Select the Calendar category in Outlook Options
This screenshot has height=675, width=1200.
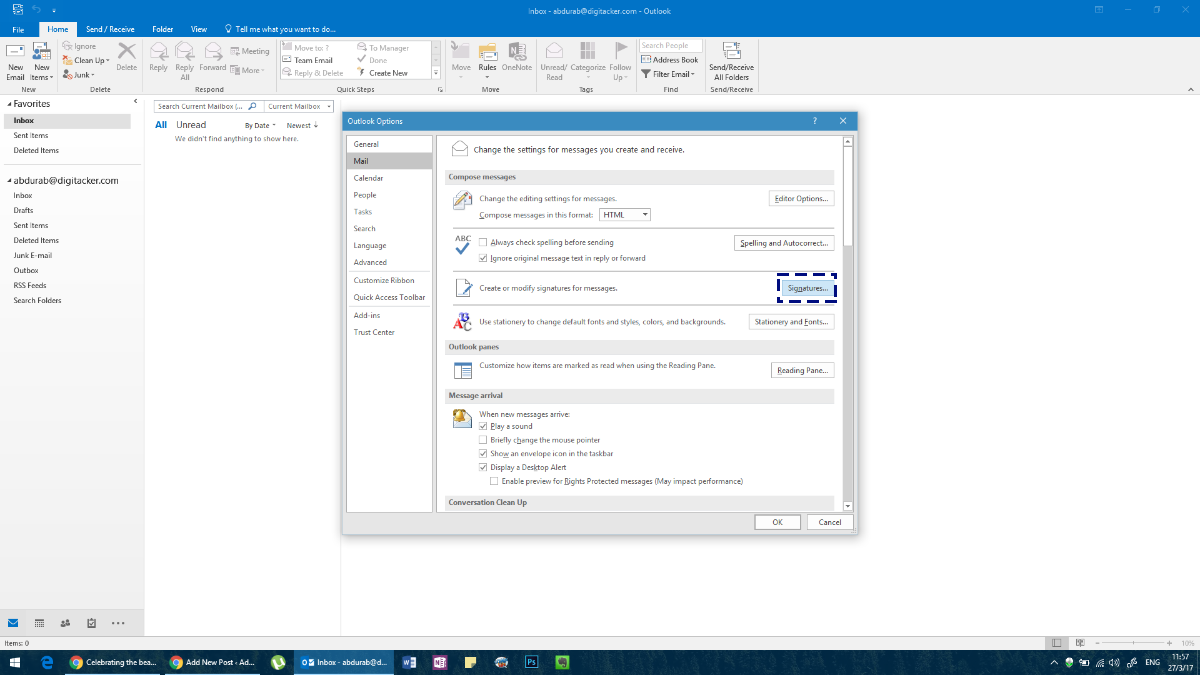[x=368, y=178]
